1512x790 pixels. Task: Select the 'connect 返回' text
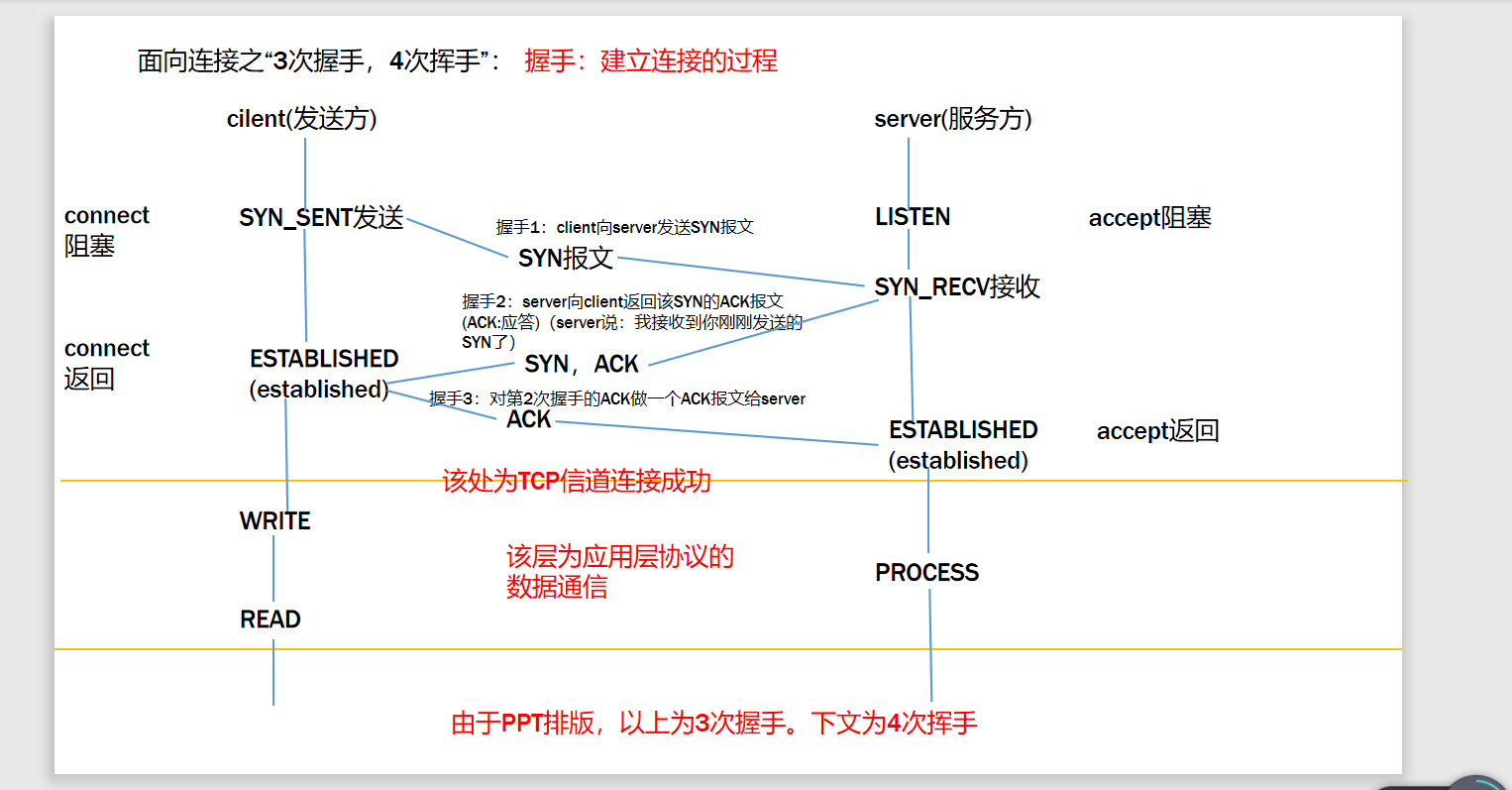coord(107,364)
